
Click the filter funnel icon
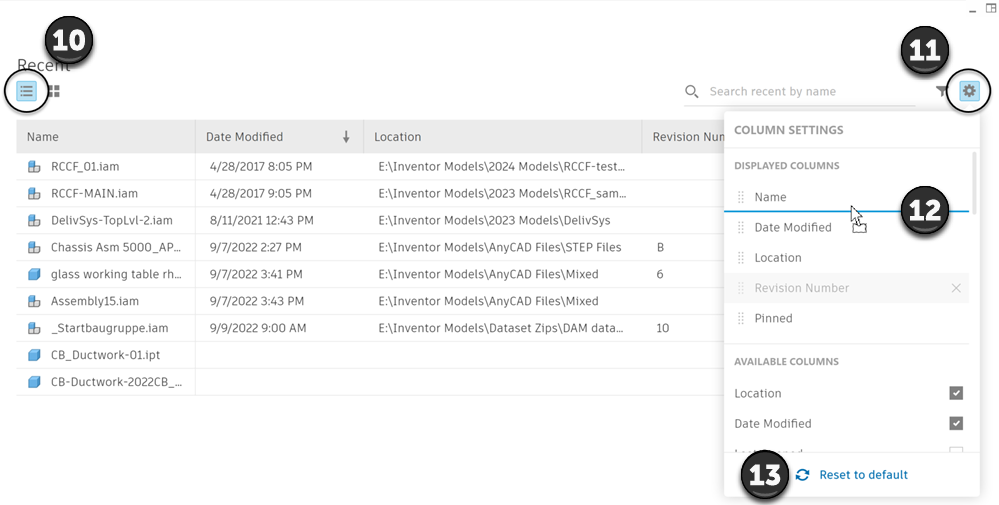941,91
